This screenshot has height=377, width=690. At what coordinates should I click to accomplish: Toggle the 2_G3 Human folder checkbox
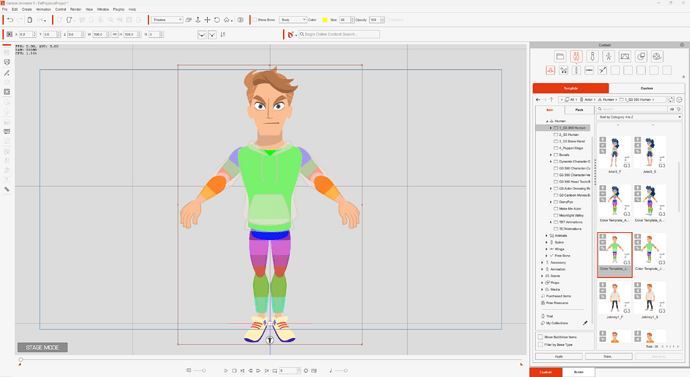[556, 135]
